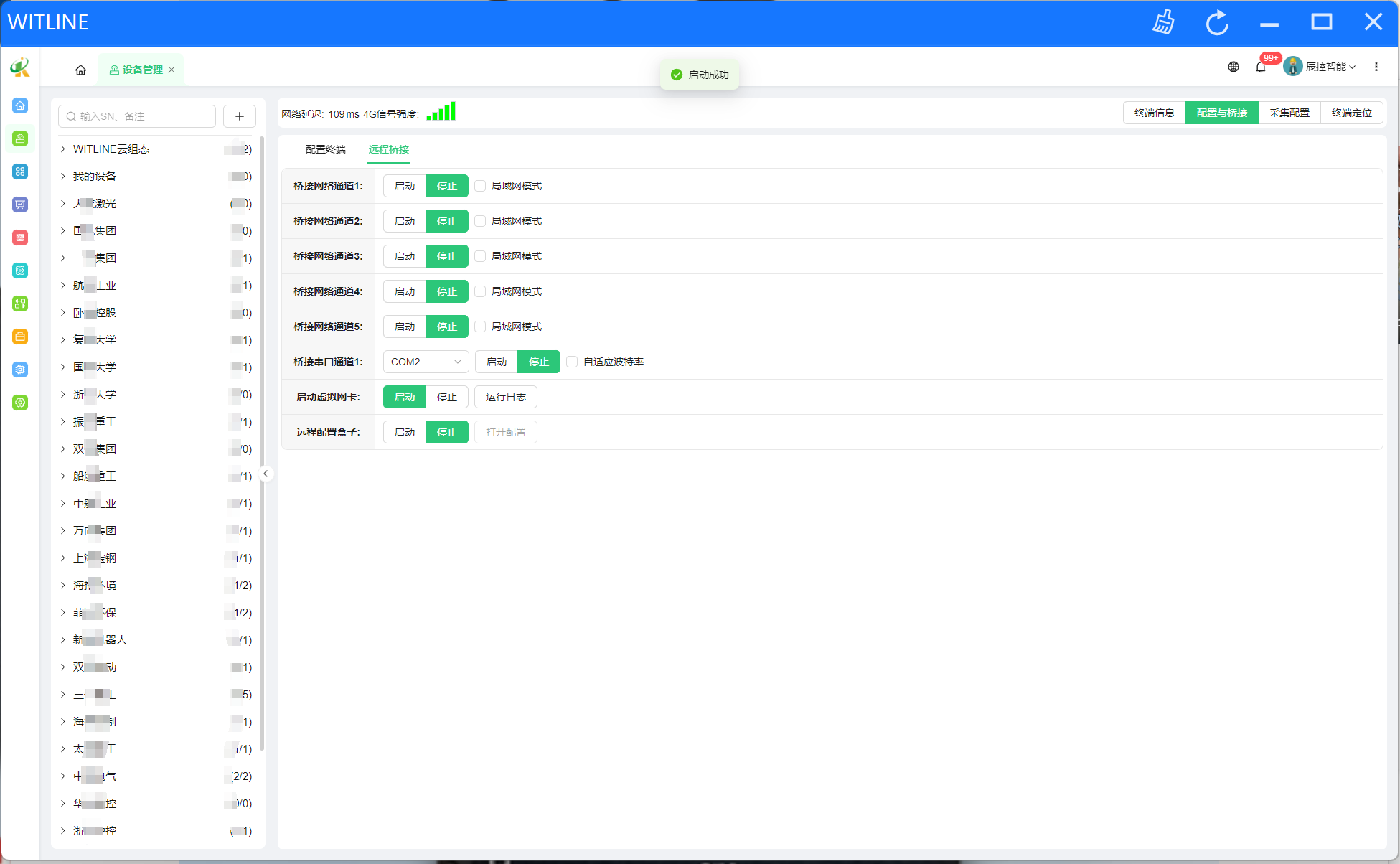Switch to the 采集配置 tab
The height and width of the screenshot is (864, 1400).
[1289, 113]
